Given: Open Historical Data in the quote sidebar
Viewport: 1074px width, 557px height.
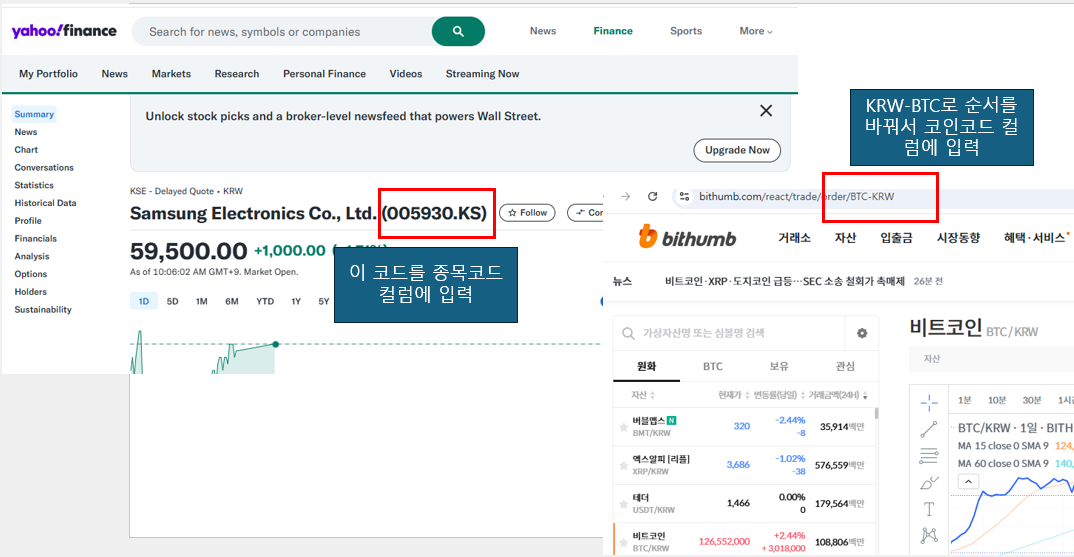Looking at the screenshot, I should [45, 203].
